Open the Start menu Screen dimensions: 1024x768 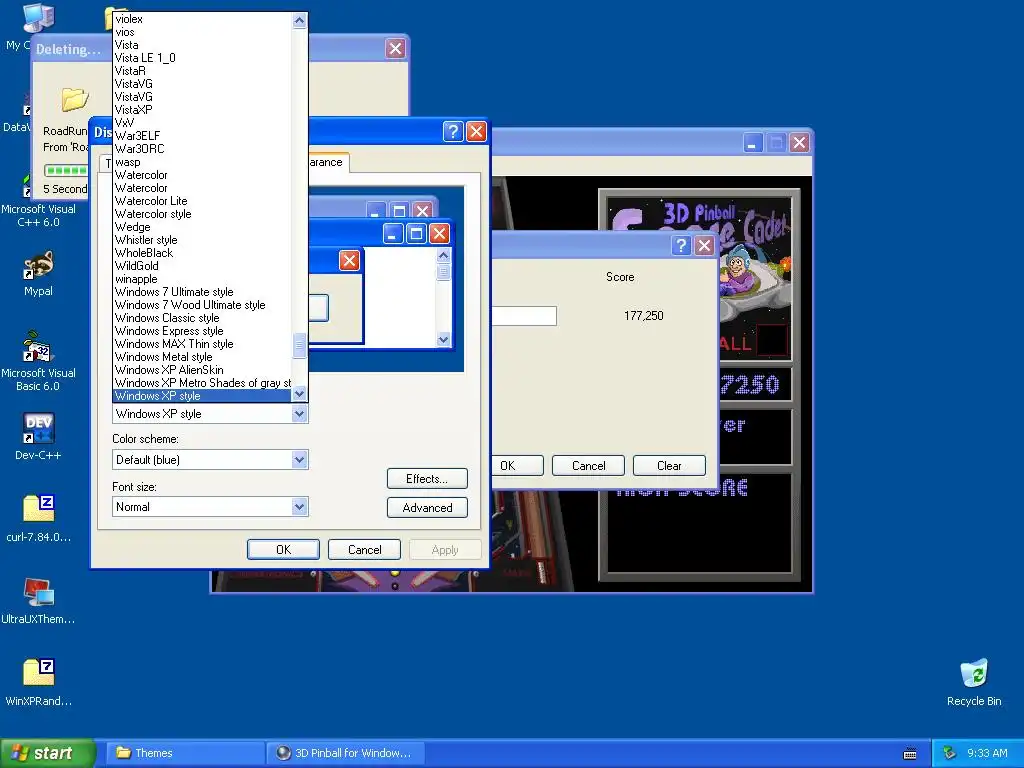pyautogui.click(x=47, y=753)
